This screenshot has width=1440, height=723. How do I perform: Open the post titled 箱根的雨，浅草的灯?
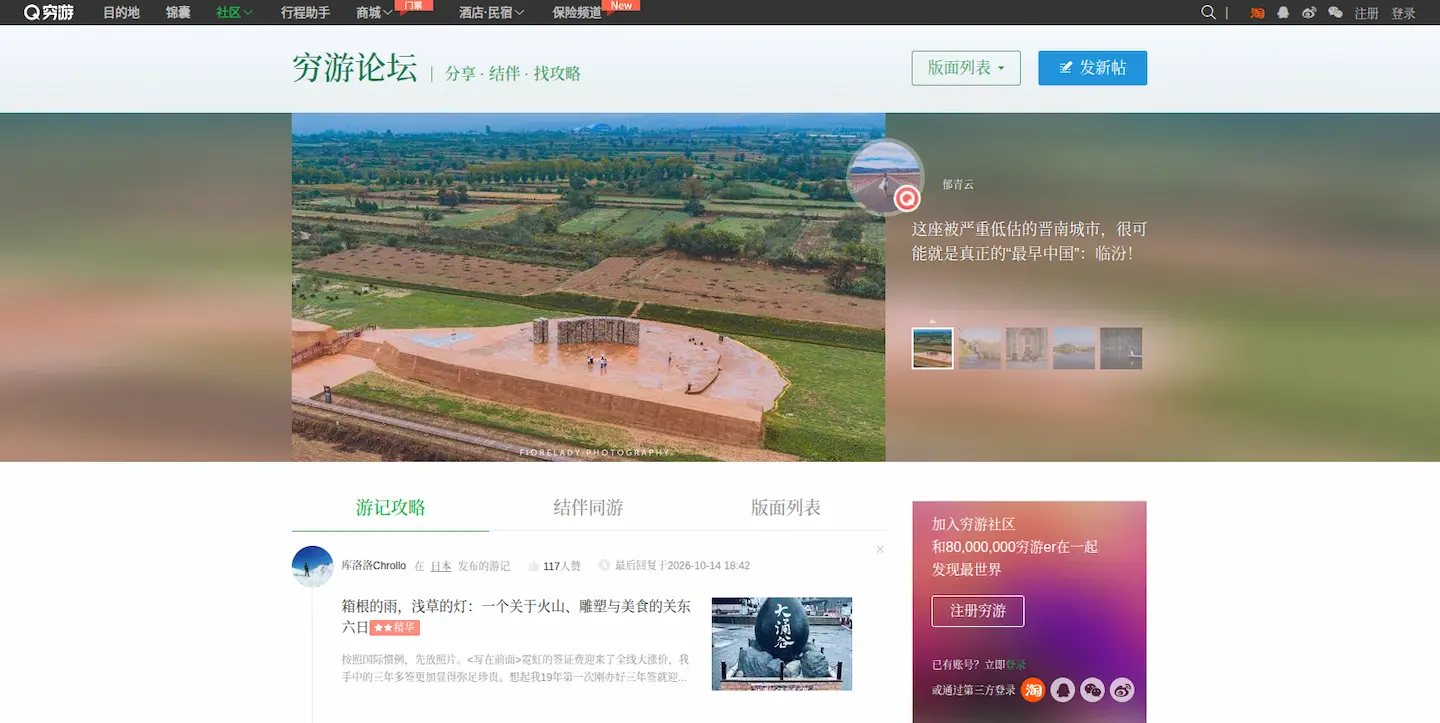[516, 616]
